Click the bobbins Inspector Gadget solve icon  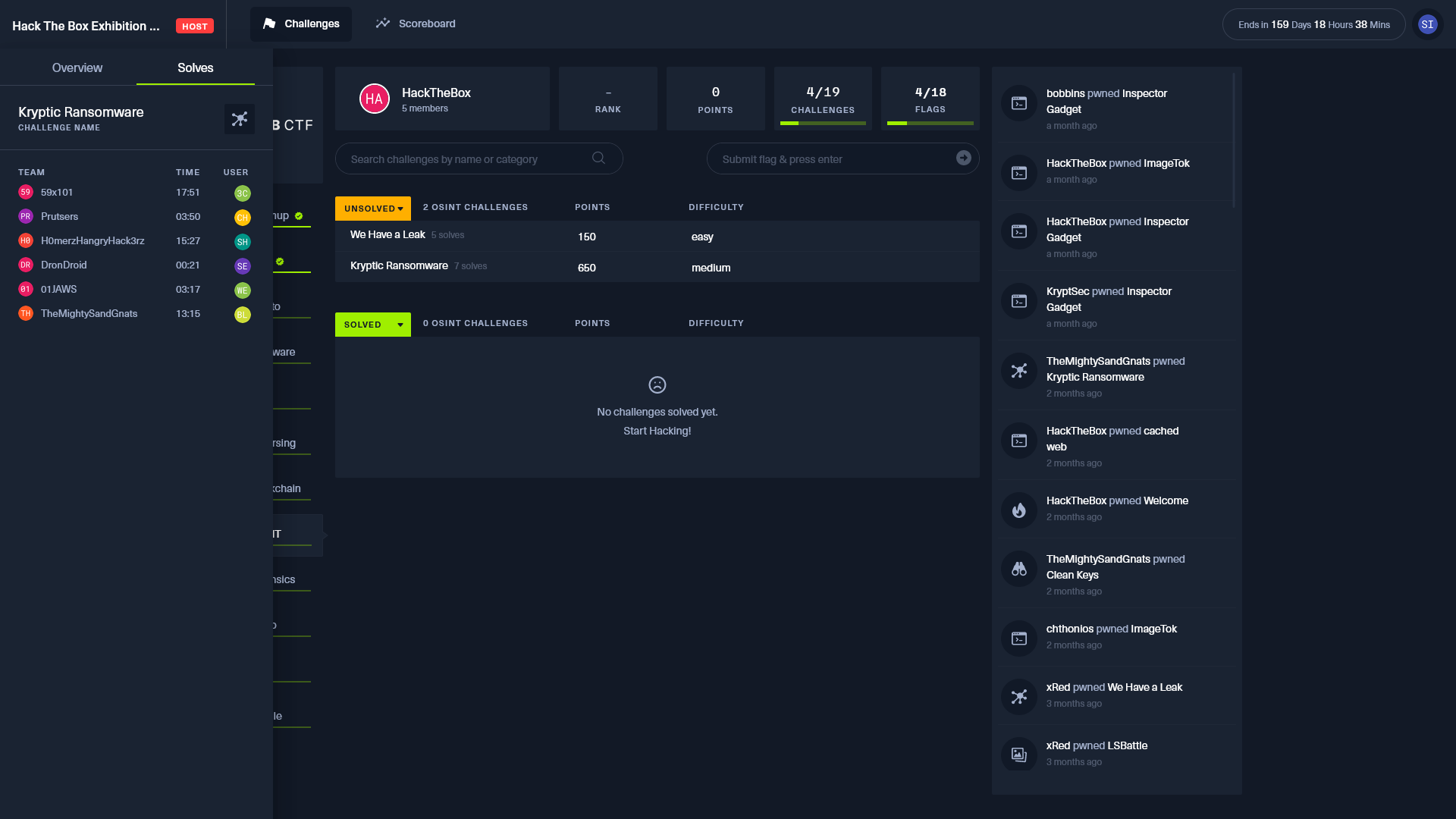point(1019,103)
